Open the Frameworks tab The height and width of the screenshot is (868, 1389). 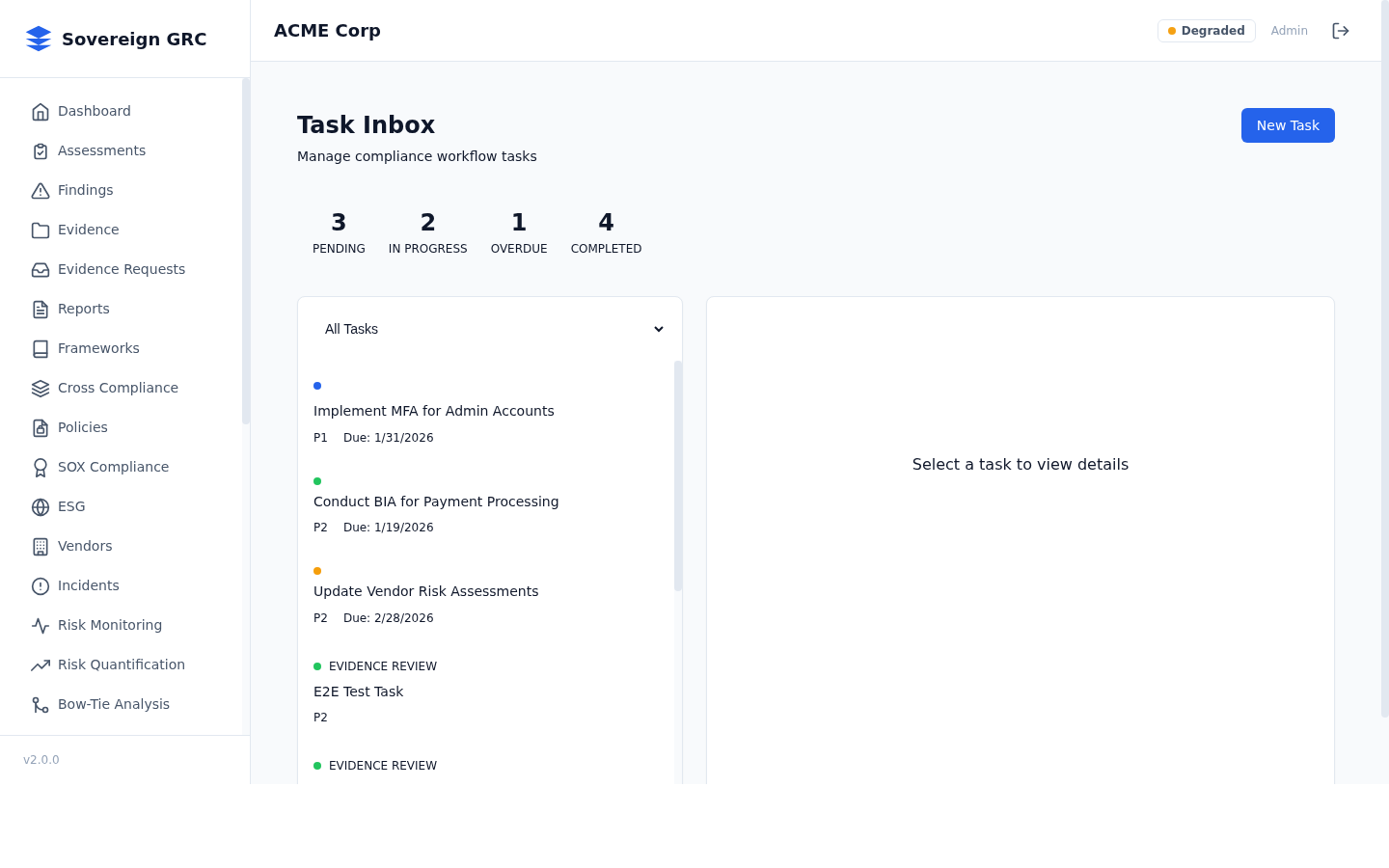pos(98,348)
